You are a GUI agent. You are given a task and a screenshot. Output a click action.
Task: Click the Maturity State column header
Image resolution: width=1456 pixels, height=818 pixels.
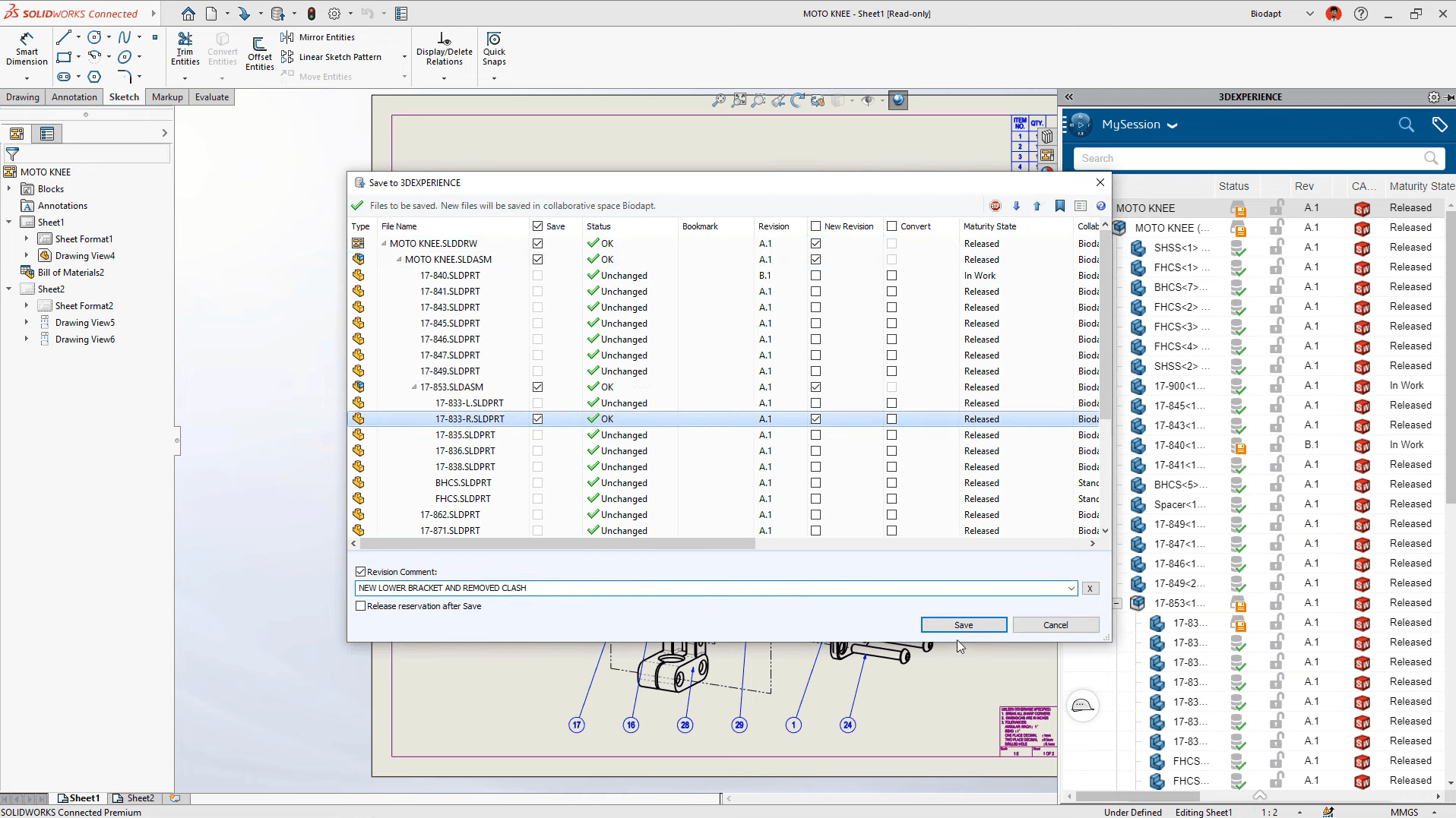(x=989, y=226)
